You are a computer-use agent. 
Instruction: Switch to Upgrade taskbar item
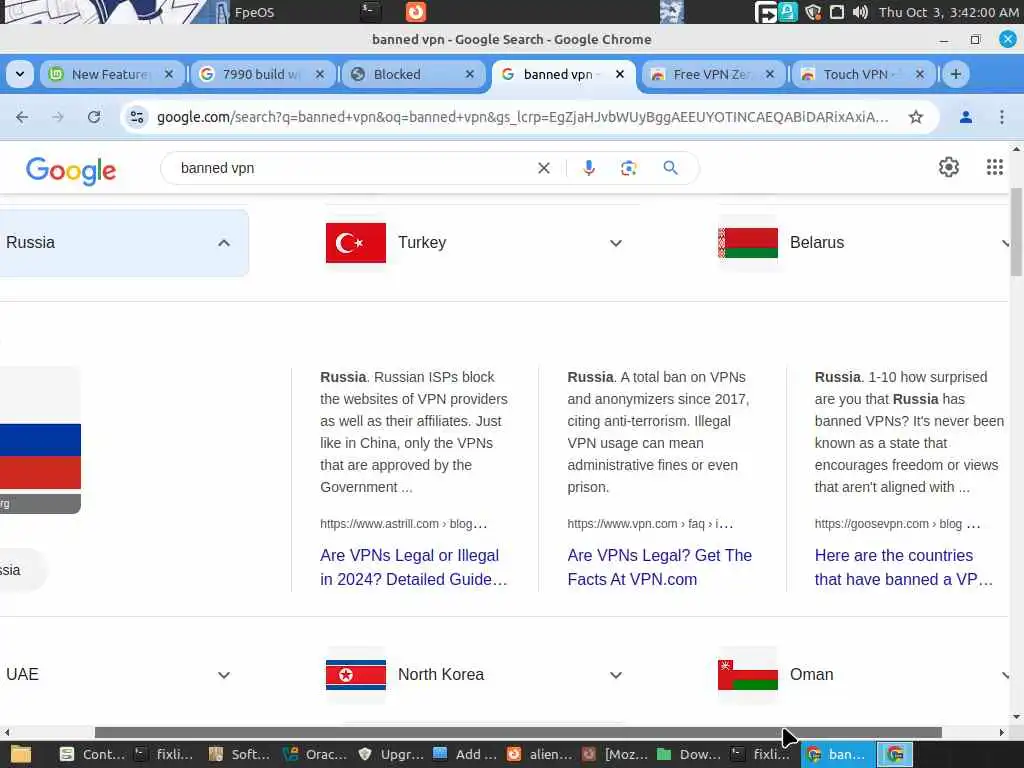click(x=391, y=754)
